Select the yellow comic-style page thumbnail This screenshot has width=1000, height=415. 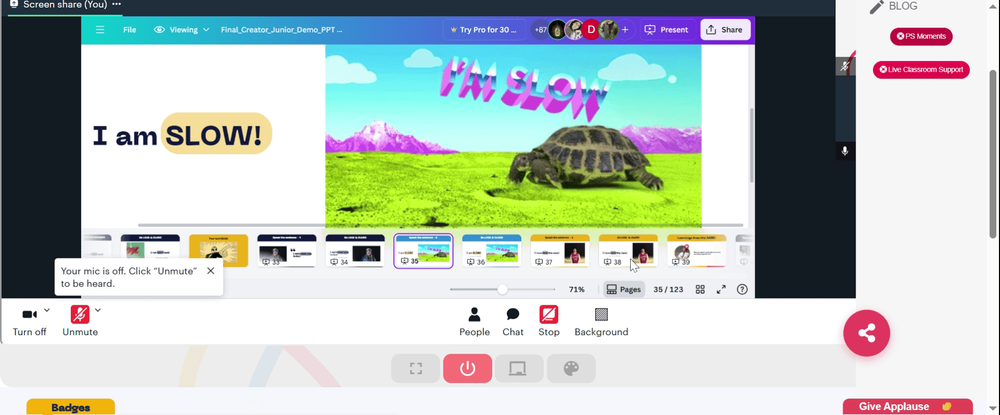click(x=219, y=251)
